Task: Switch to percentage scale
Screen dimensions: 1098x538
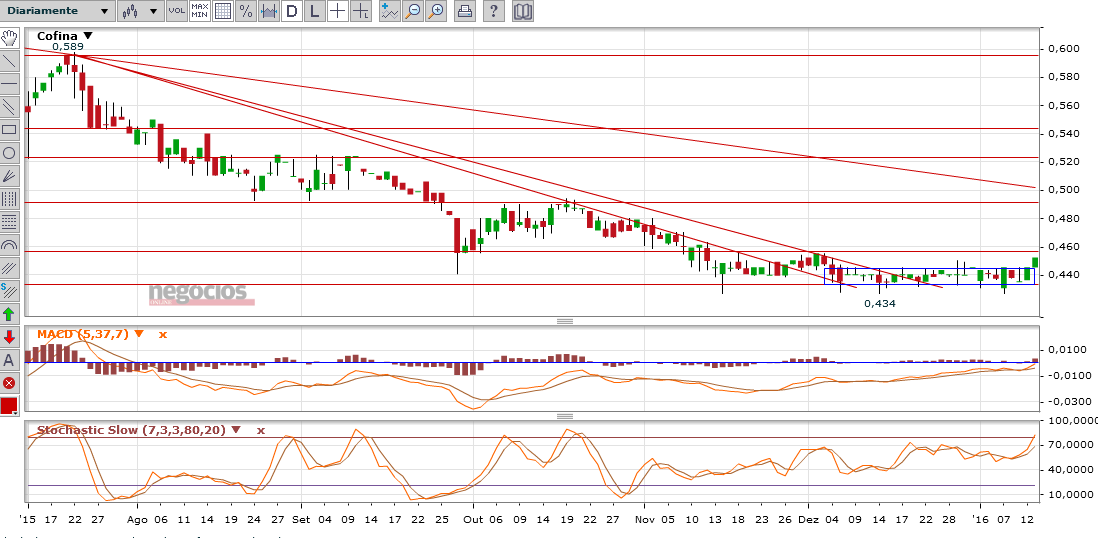Action: (245, 11)
